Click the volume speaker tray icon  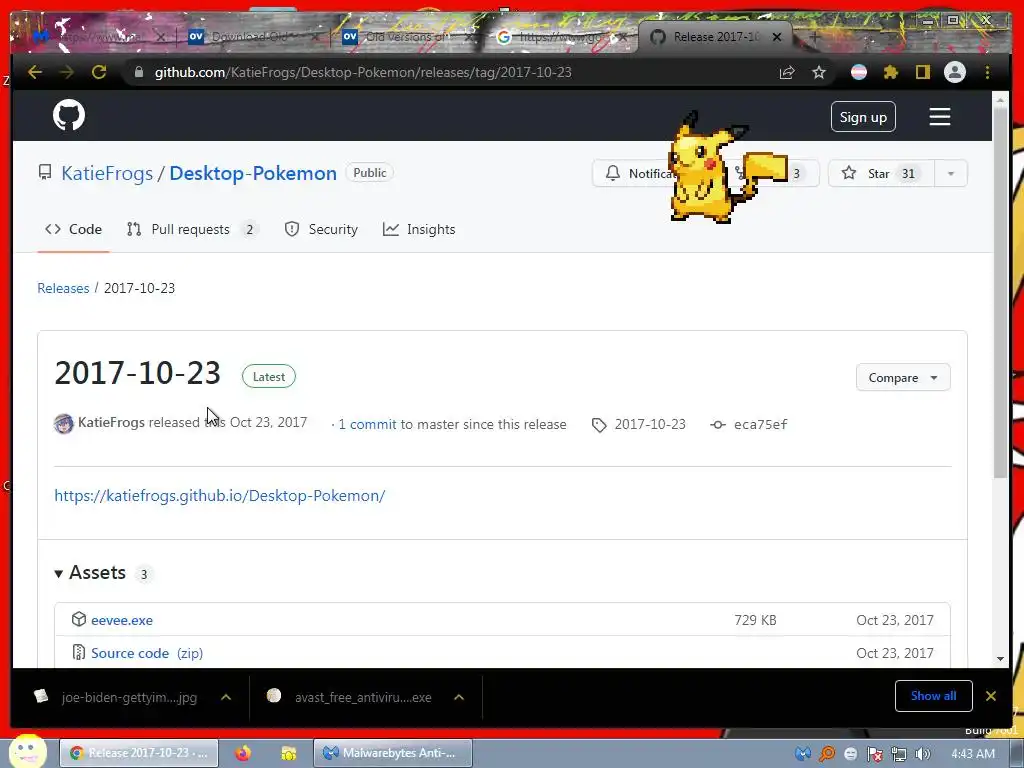(922, 754)
